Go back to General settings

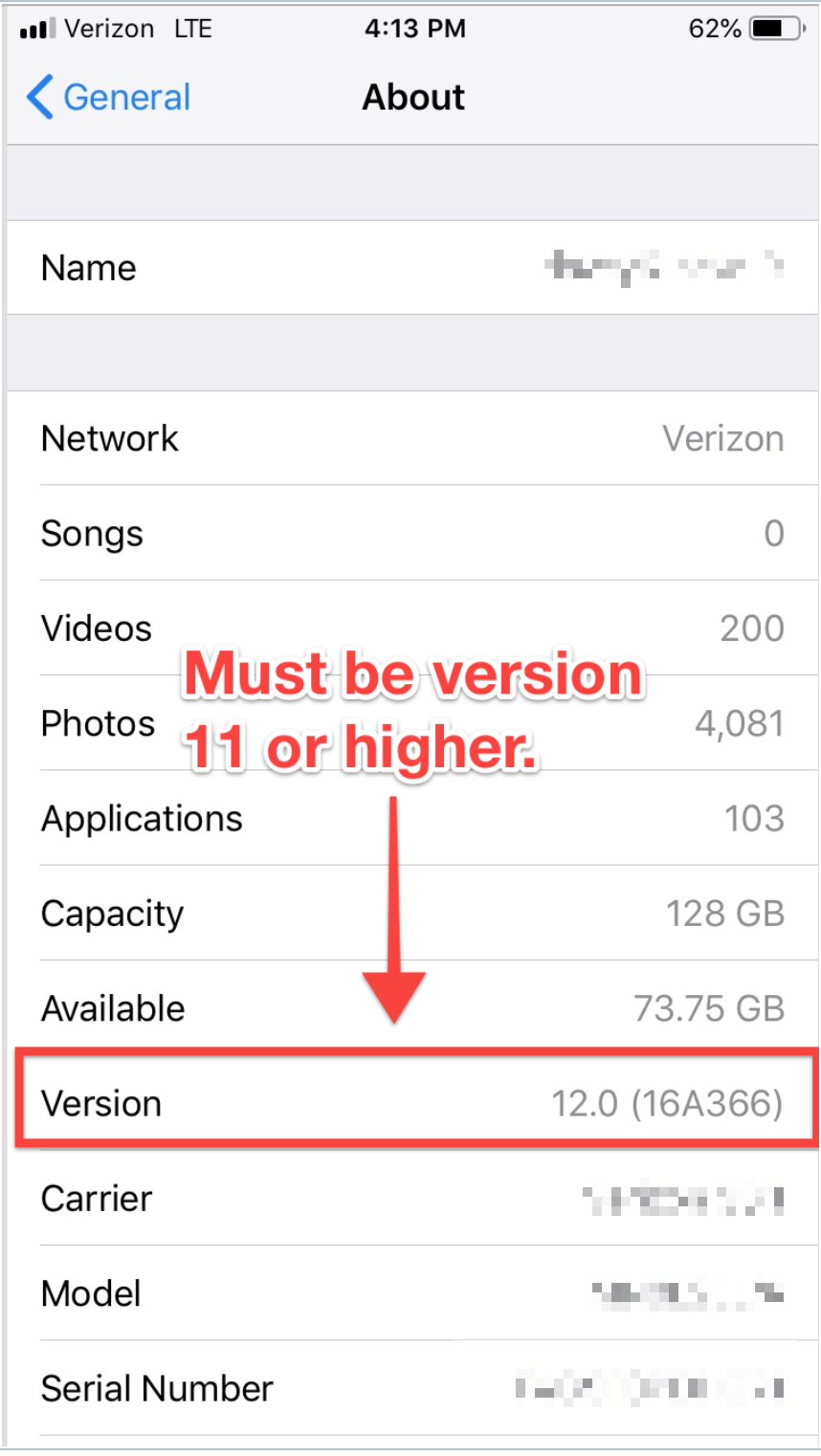tap(108, 98)
